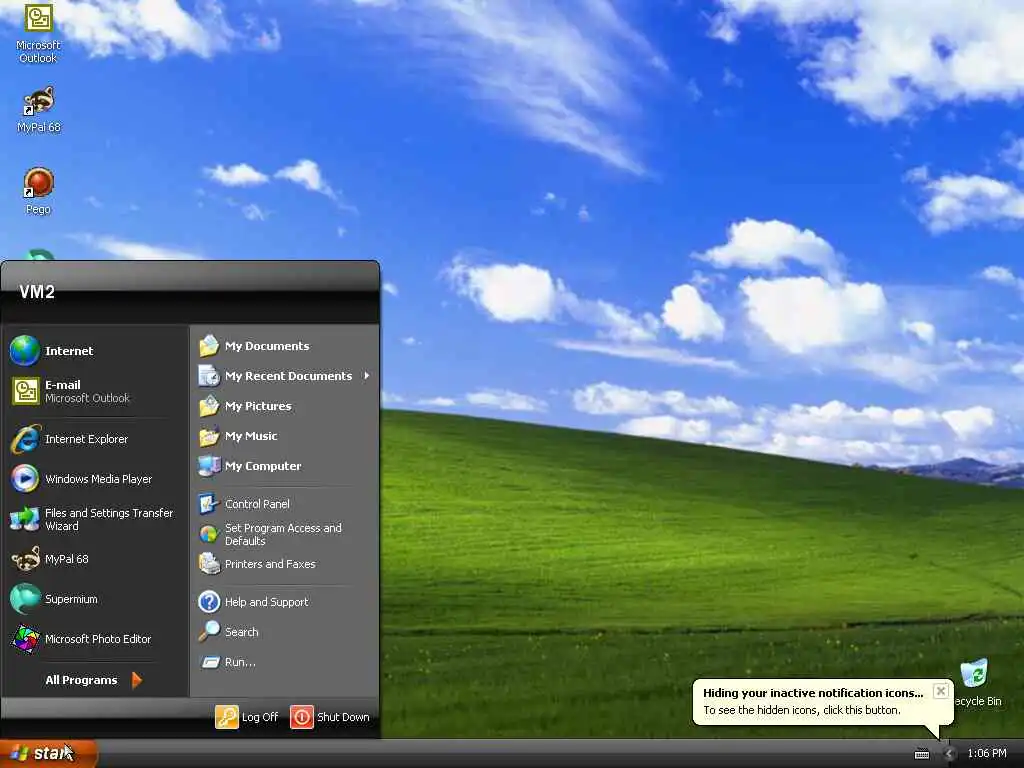
Task: Click the MyPal 68 raccoon icon in Start menu
Action: coord(25,559)
